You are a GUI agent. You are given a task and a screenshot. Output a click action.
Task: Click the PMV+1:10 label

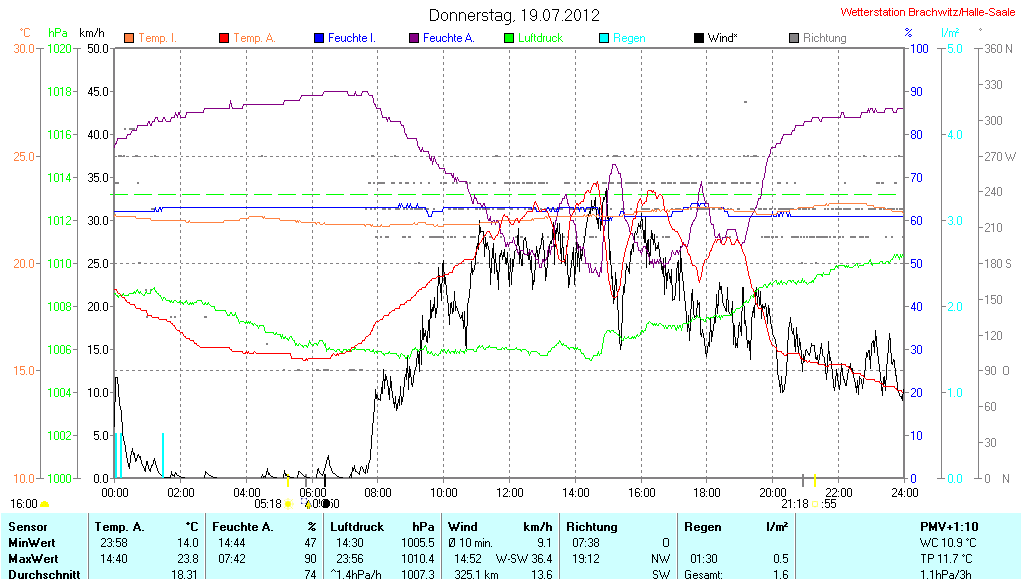949,526
